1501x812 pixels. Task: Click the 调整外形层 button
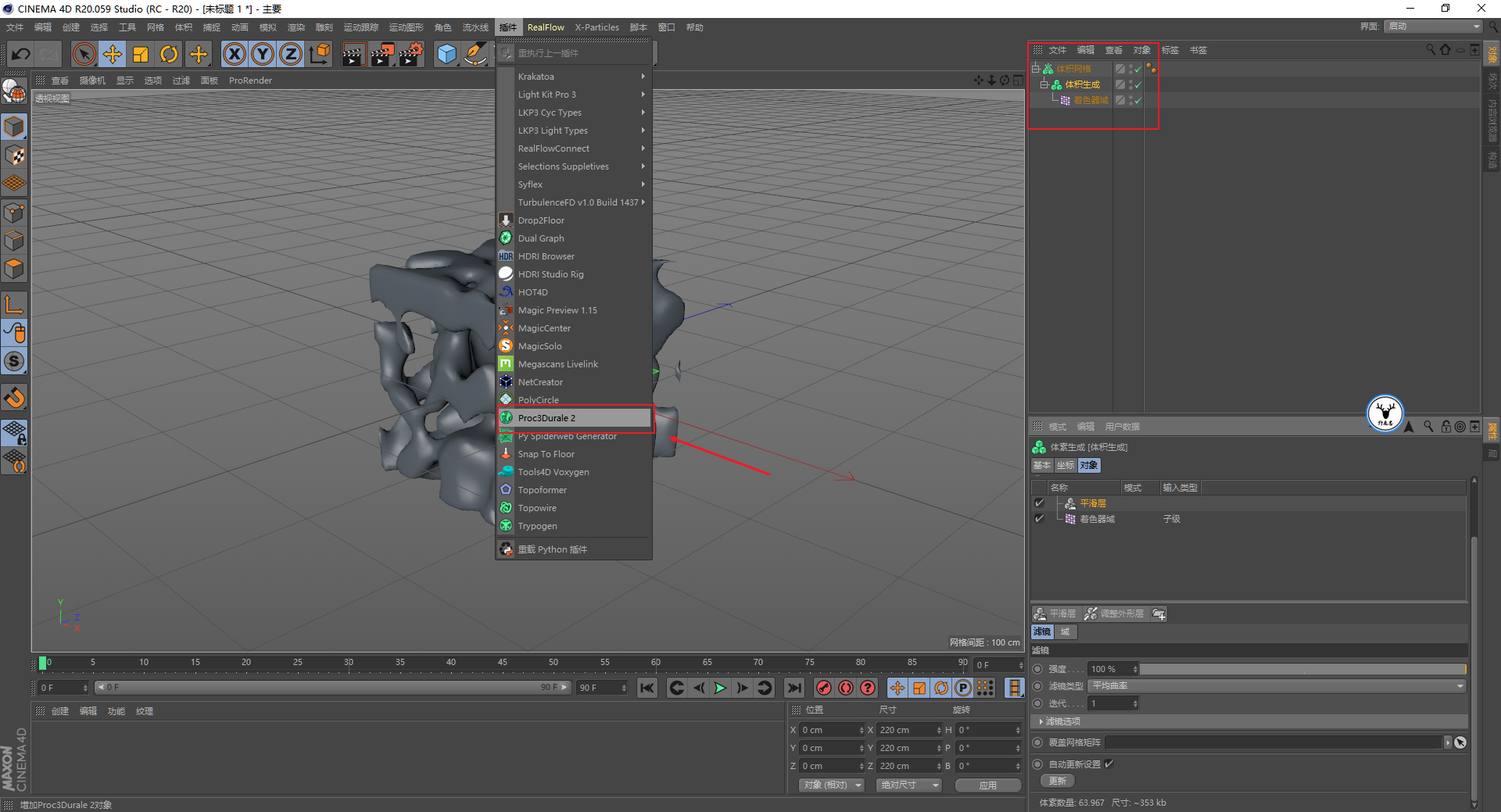pyautogui.click(x=1115, y=614)
